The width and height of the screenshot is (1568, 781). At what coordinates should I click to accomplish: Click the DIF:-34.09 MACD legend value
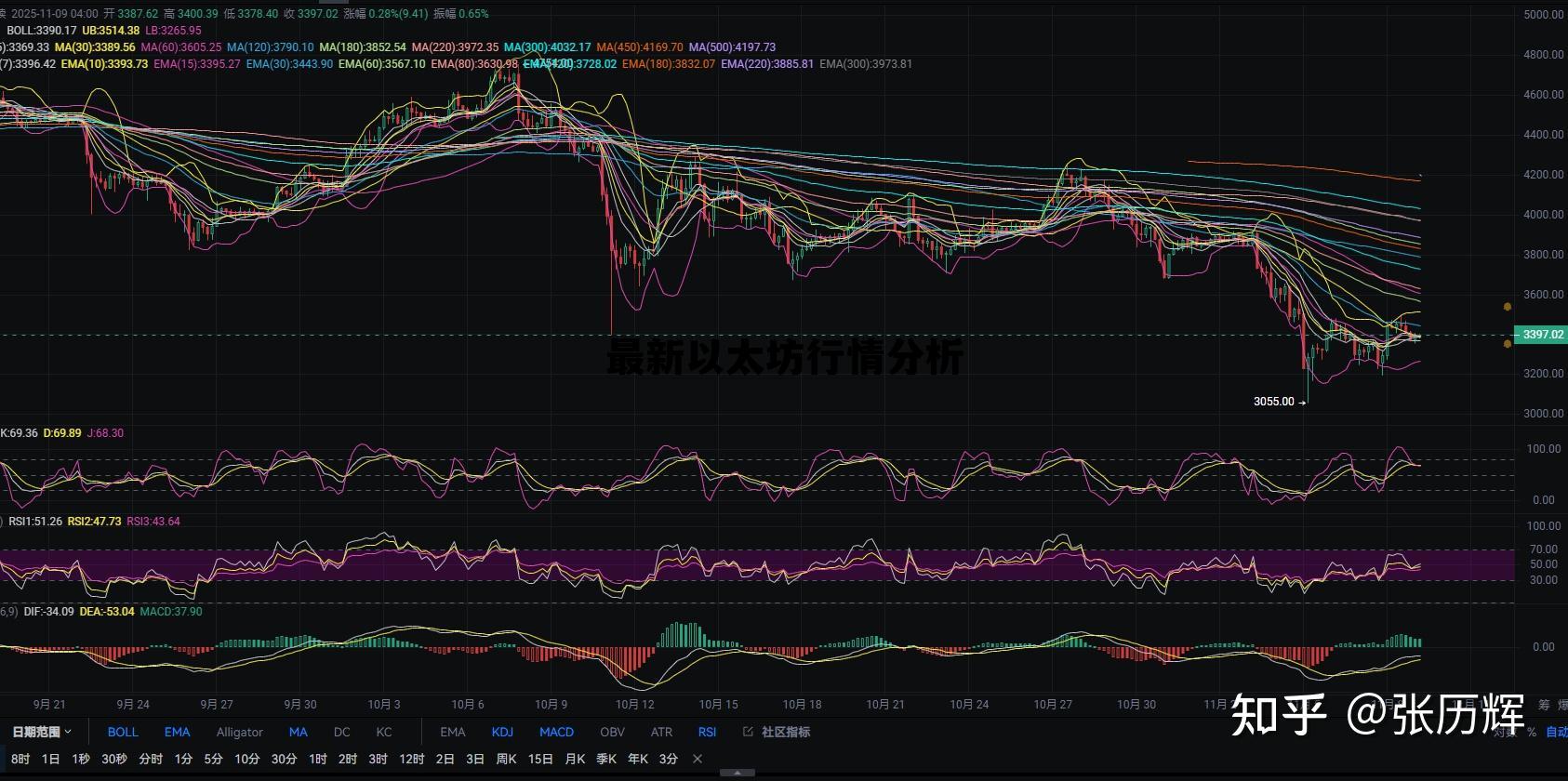point(48,612)
